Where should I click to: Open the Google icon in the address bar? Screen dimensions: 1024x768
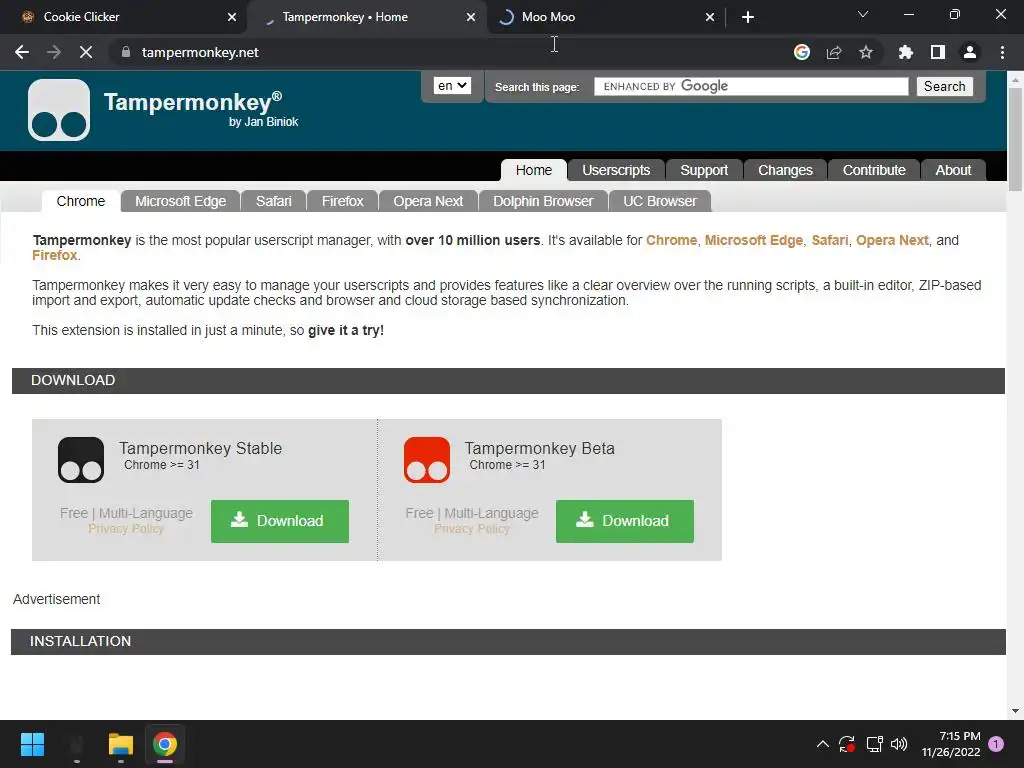(x=802, y=52)
